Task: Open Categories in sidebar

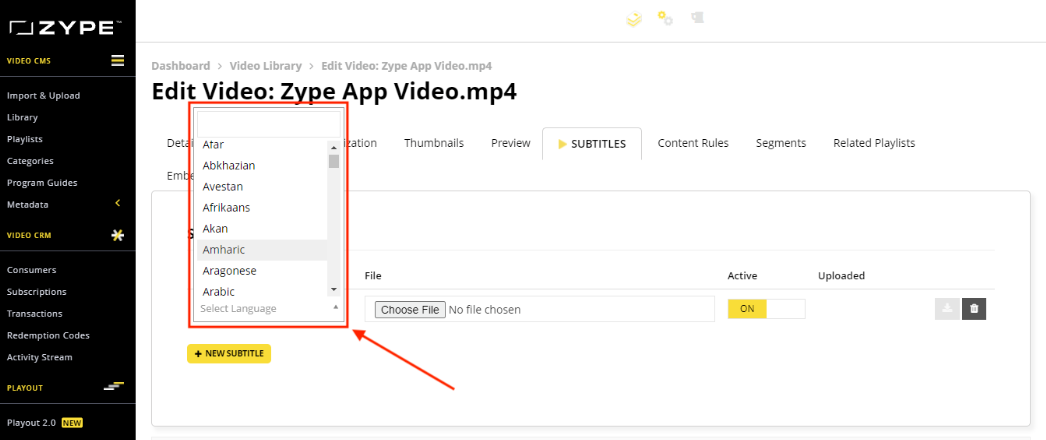Action: [x=30, y=161]
